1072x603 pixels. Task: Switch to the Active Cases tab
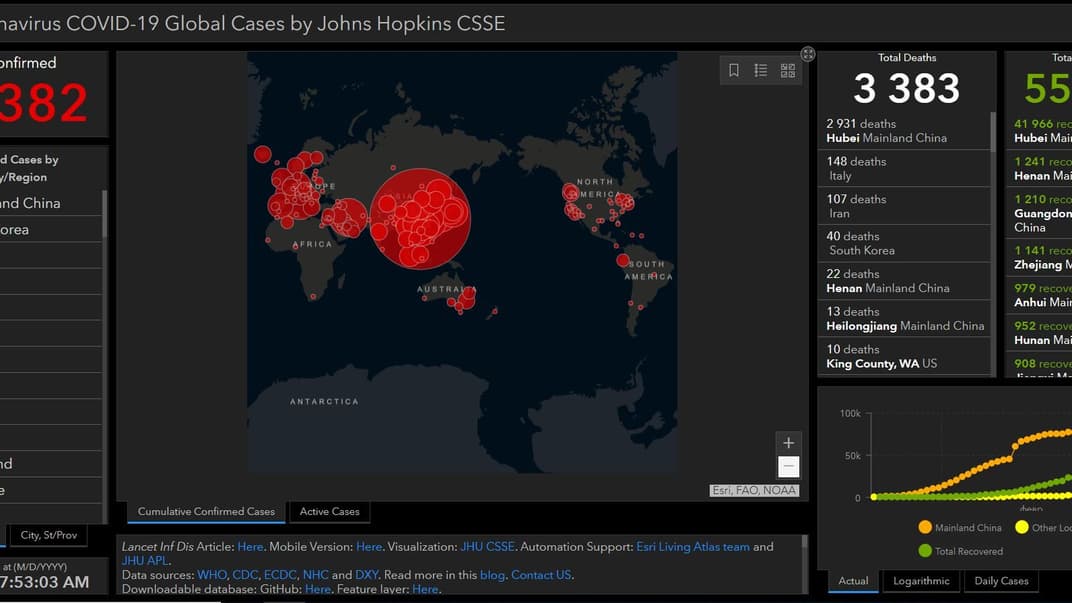click(x=329, y=512)
